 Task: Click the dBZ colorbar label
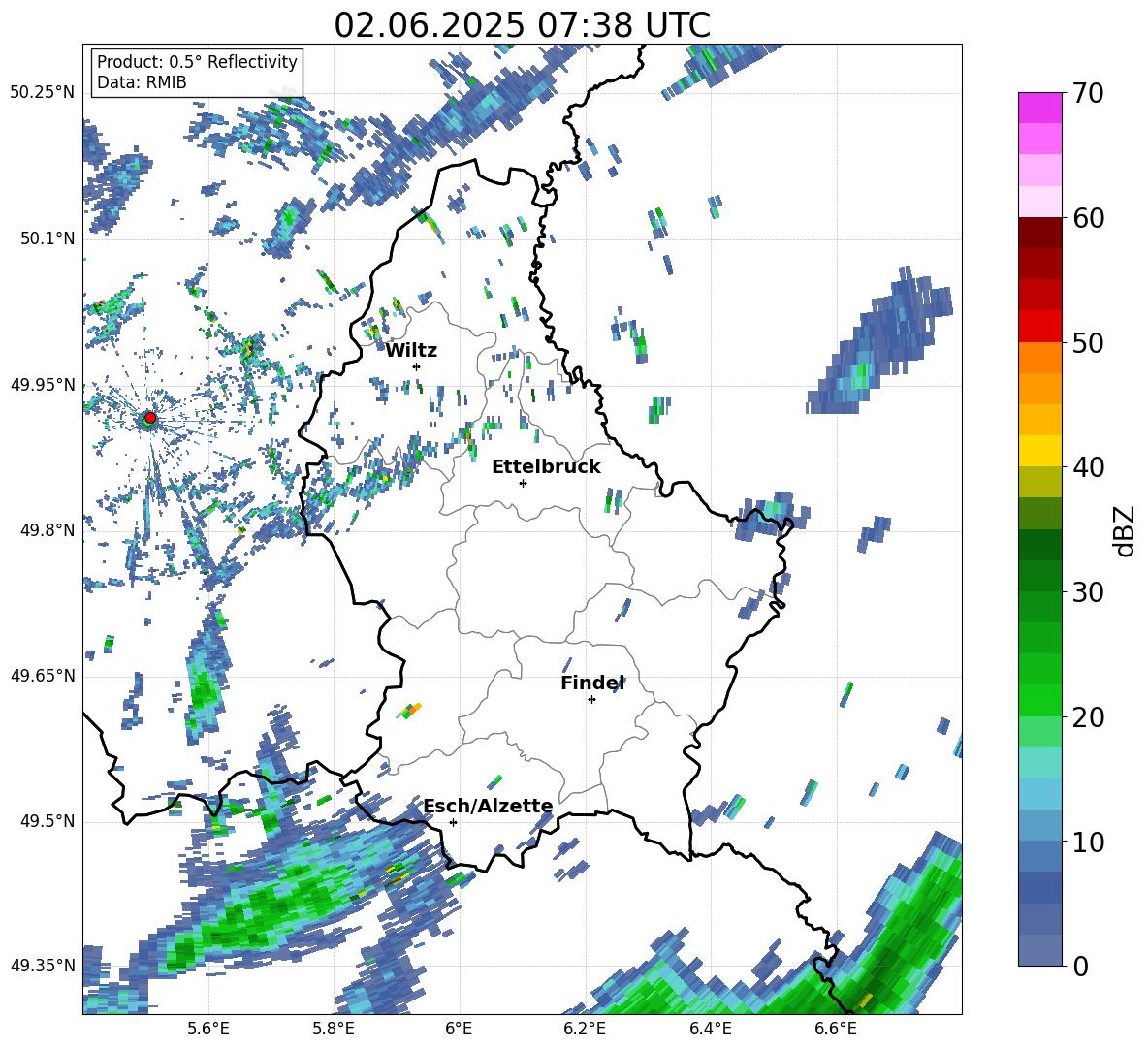pyautogui.click(x=1126, y=530)
